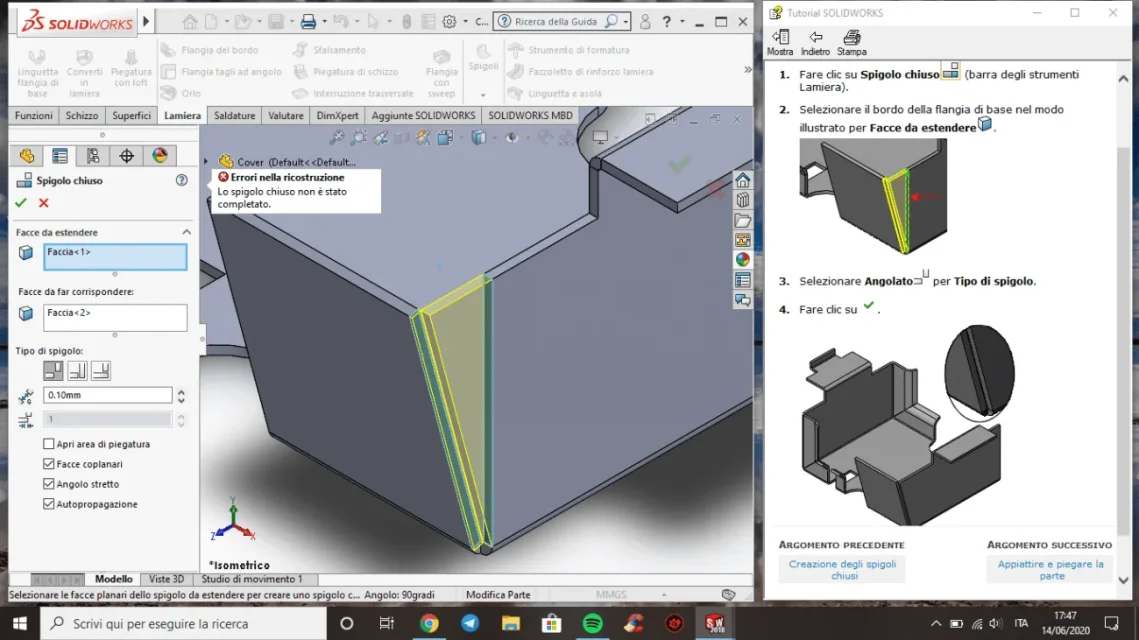Open search dropdown arrow in Ricerca della Guida
The image size is (1139, 640).
[625, 22]
